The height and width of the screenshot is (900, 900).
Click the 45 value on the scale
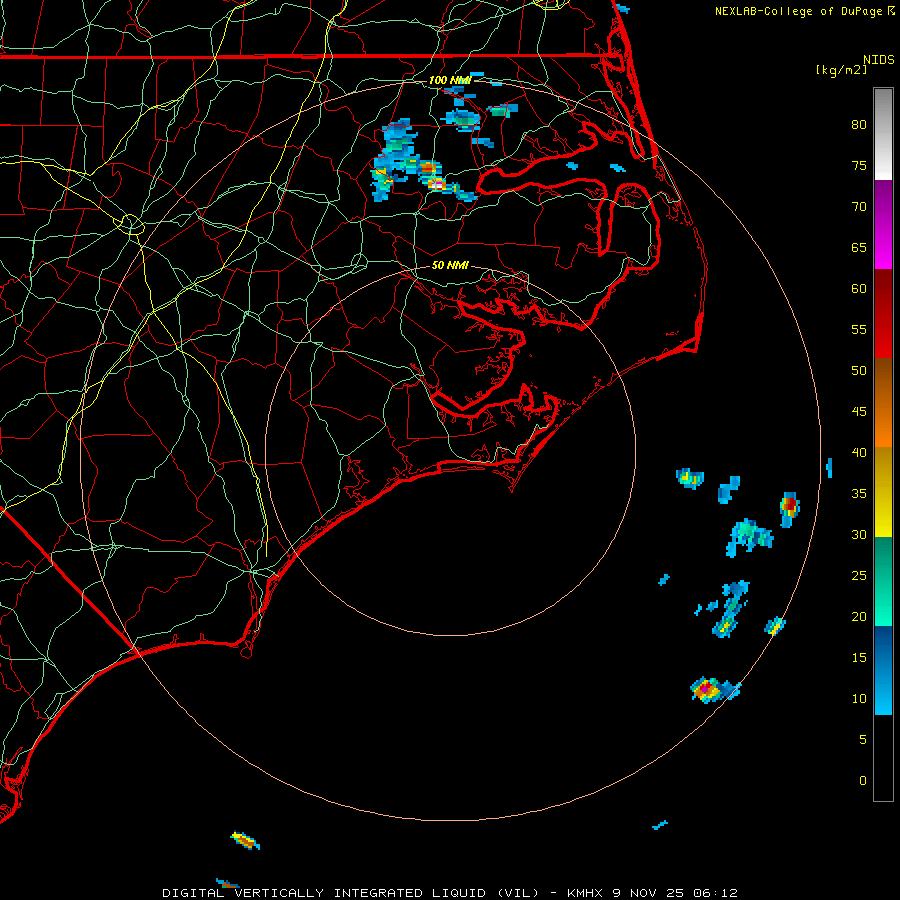click(859, 412)
